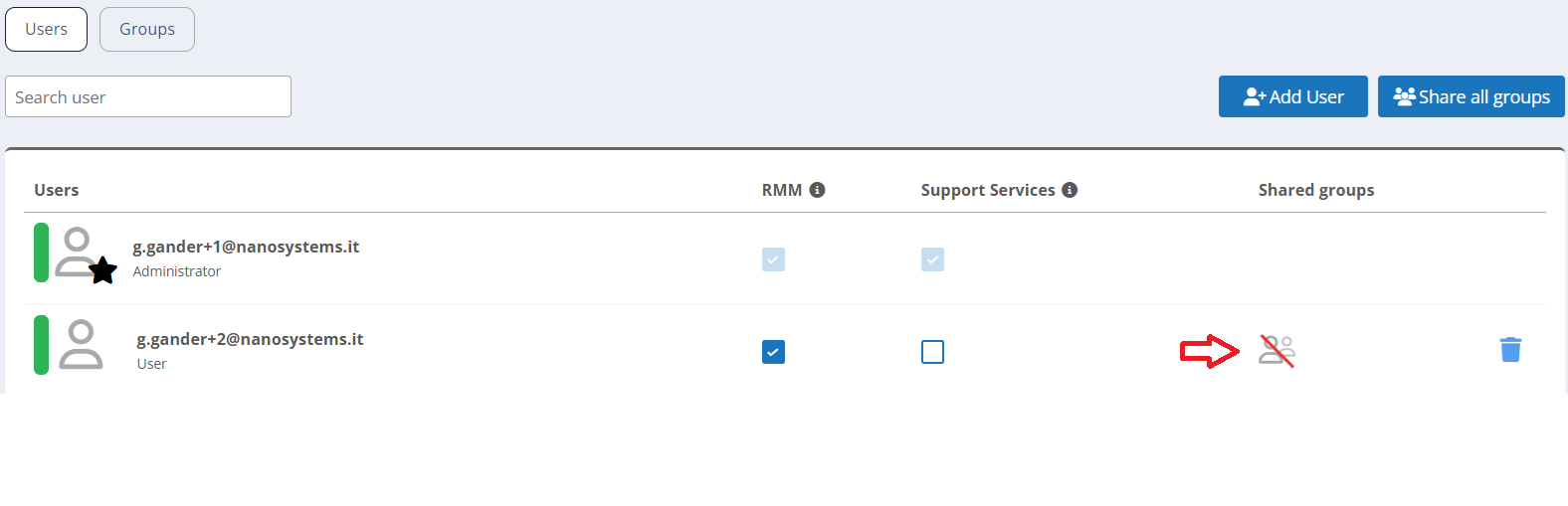
Task: Switch to the Groups tab
Action: pos(147,29)
